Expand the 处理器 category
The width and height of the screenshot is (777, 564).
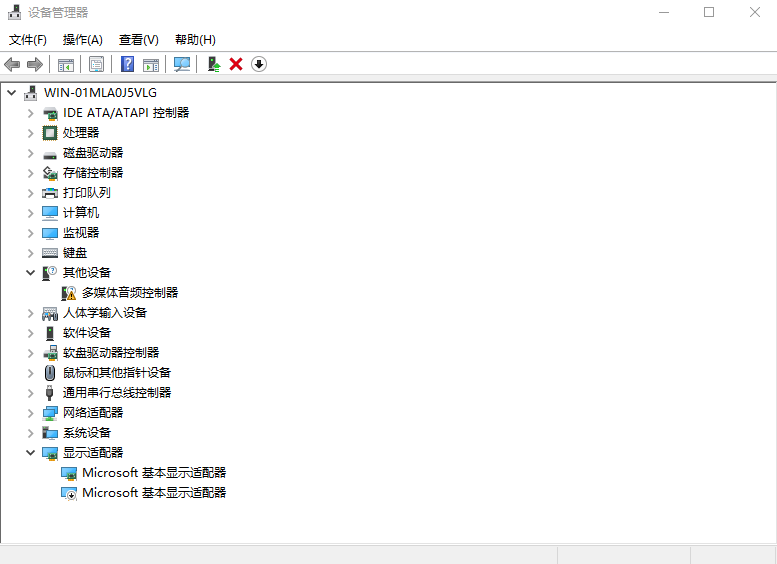tap(31, 133)
